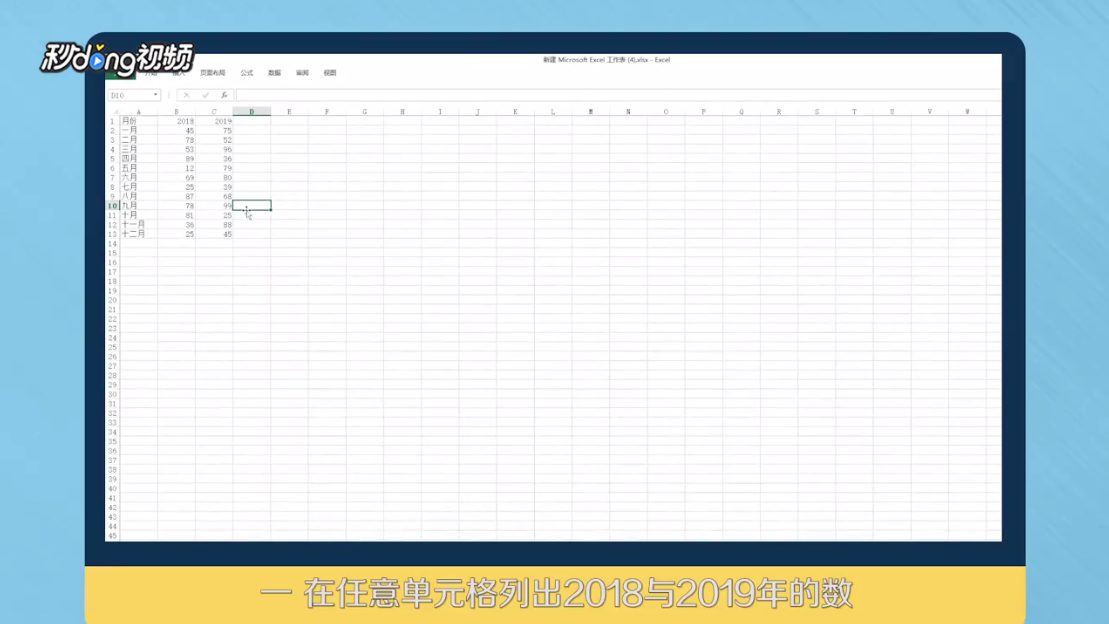The width and height of the screenshot is (1109, 624).
Task: Click the 一月 cell in column A
Action: pyautogui.click(x=139, y=131)
